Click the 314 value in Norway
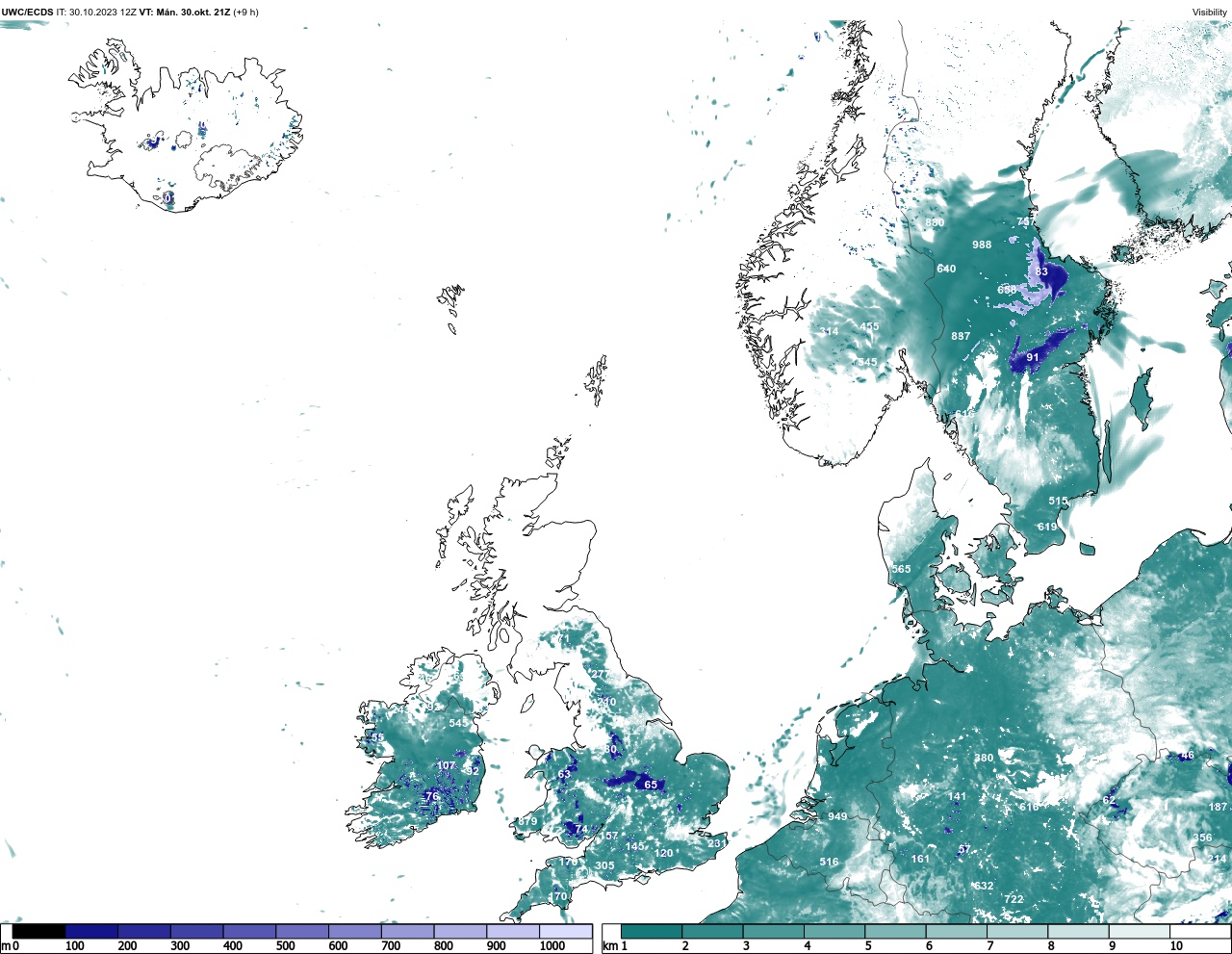 point(830,331)
